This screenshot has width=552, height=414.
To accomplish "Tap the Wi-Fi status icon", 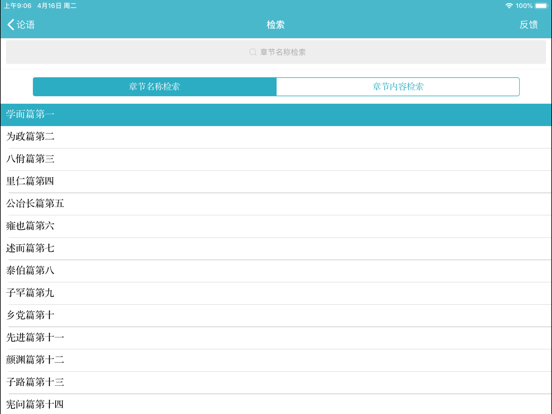I will click(x=509, y=6).
